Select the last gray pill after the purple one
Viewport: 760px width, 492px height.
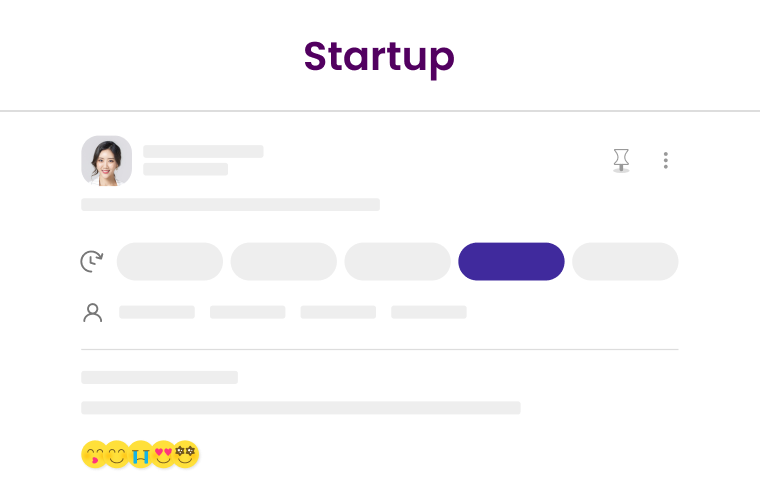point(625,262)
